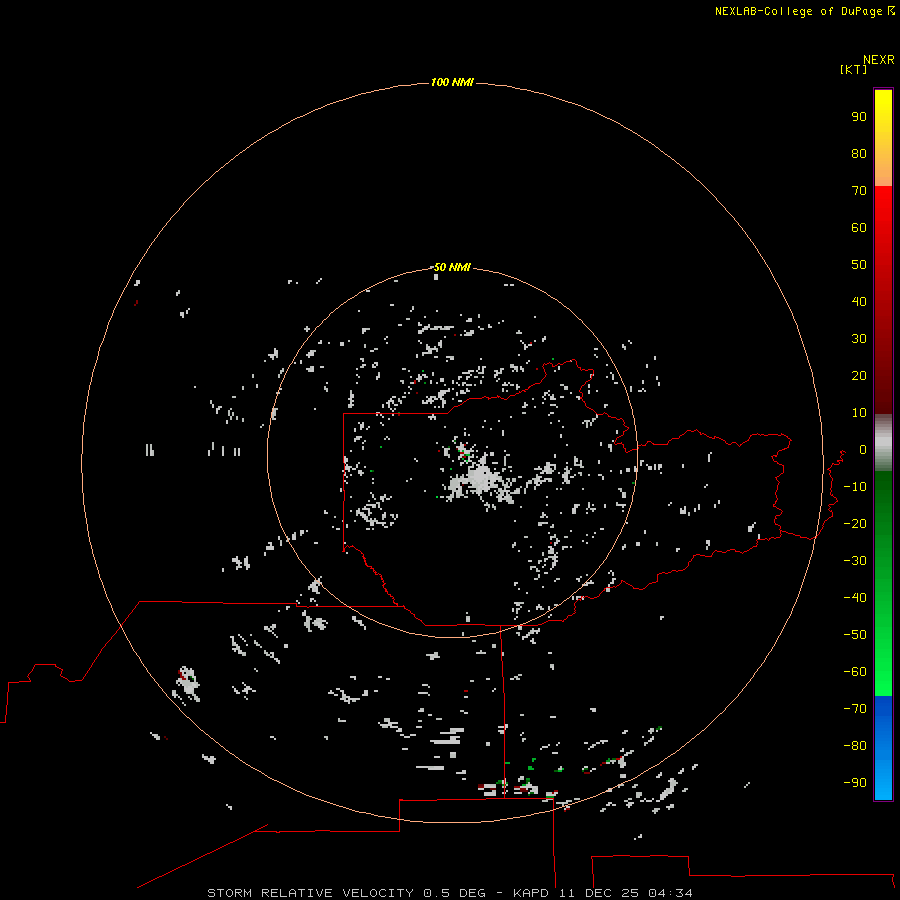Click the 80 value on the velocity scale
The width and height of the screenshot is (900, 900).
tap(859, 154)
